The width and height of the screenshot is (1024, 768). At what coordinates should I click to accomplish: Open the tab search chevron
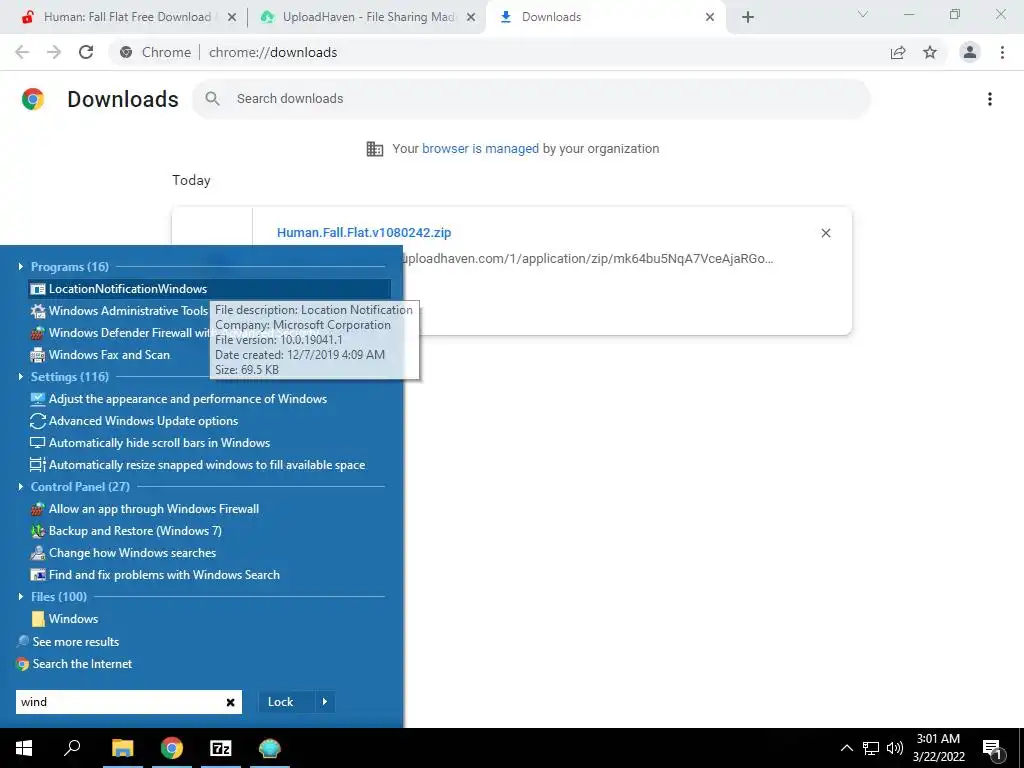point(863,14)
